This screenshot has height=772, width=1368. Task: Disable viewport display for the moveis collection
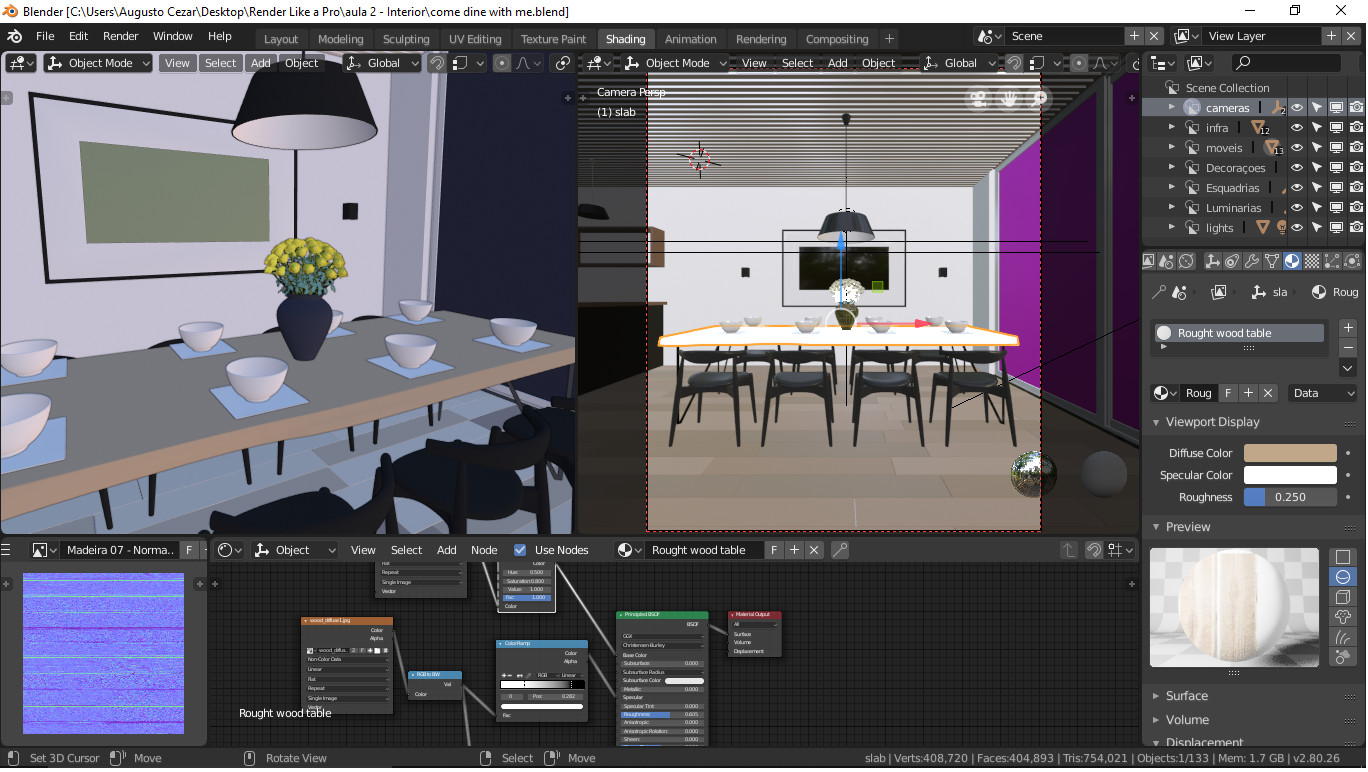tap(1337, 147)
